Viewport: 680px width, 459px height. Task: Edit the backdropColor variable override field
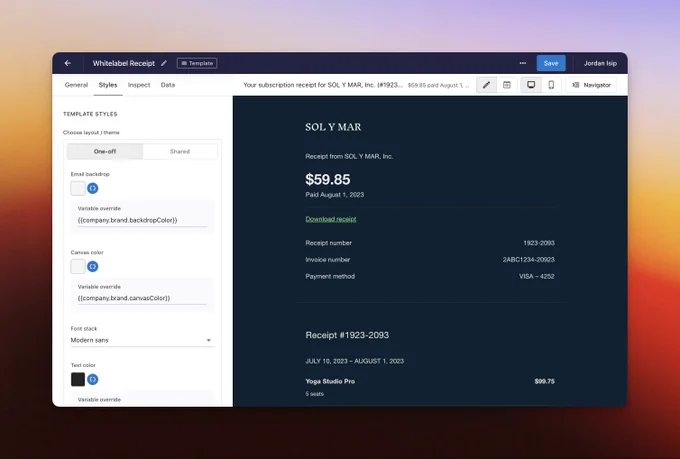142,220
